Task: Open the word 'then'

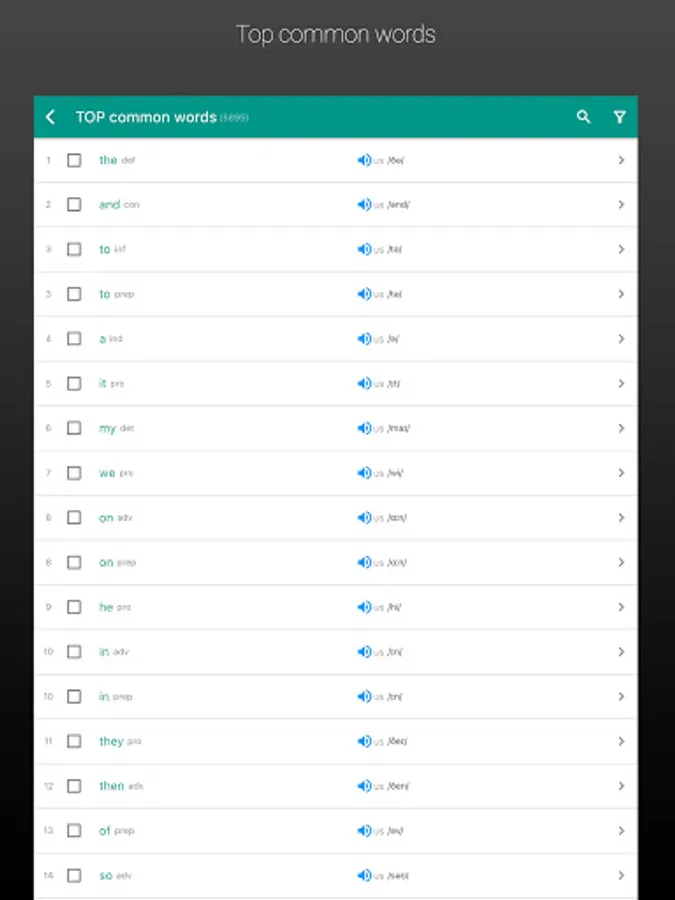Action: 111,786
